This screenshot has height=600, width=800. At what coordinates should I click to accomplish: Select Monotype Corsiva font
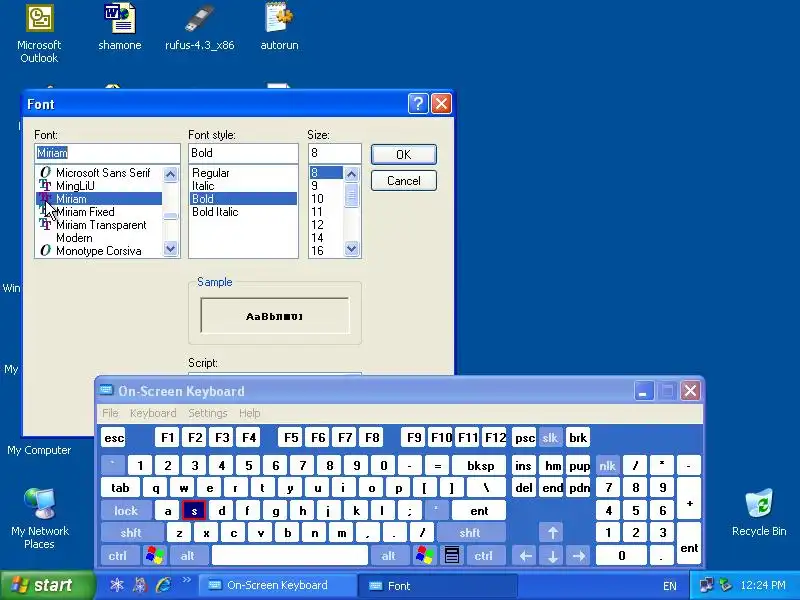click(x=100, y=251)
